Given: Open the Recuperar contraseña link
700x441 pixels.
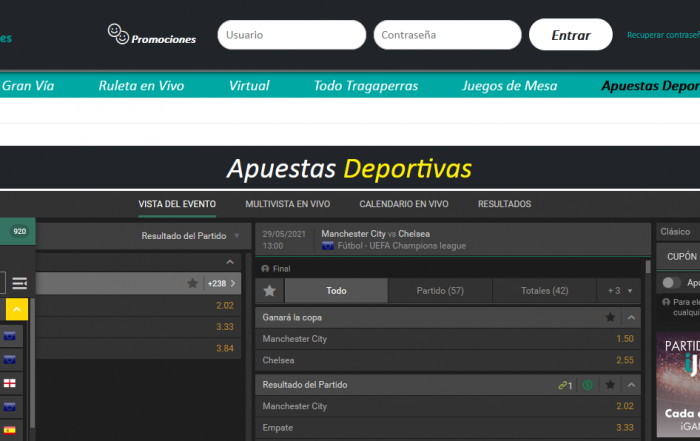Looking at the screenshot, I should tap(663, 35).
